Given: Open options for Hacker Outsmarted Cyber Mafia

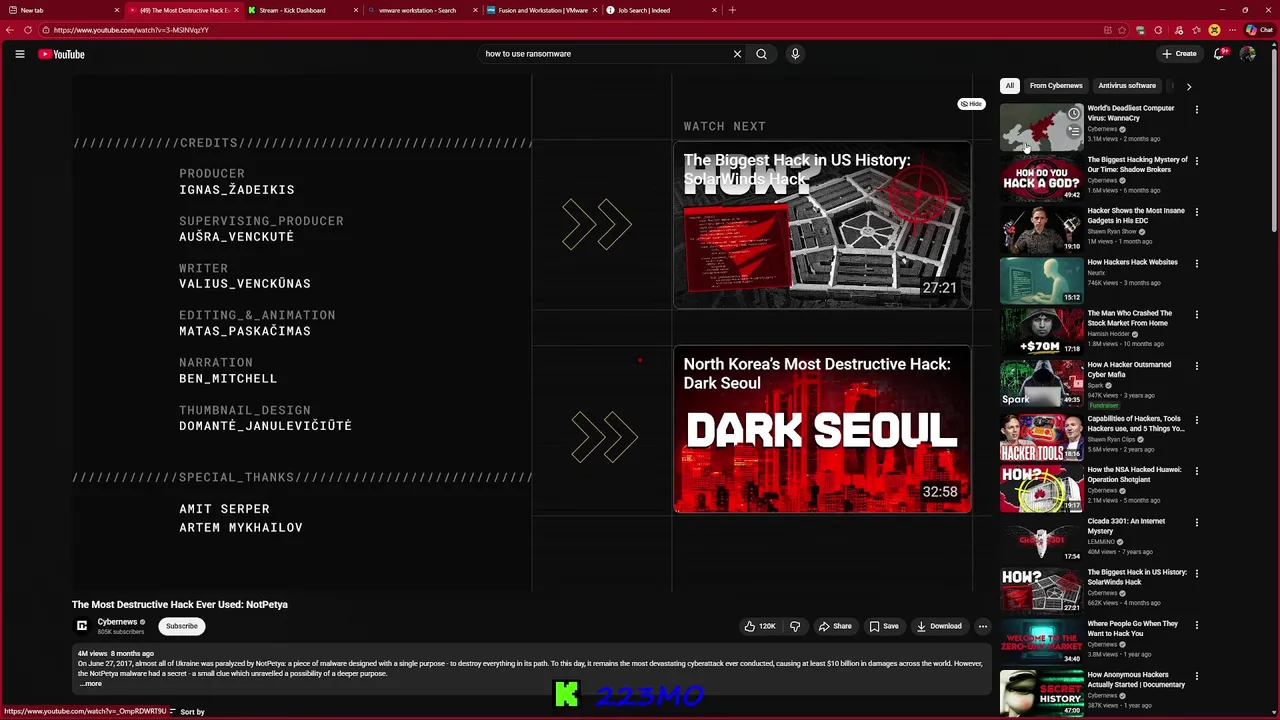Looking at the screenshot, I should pos(1196,366).
